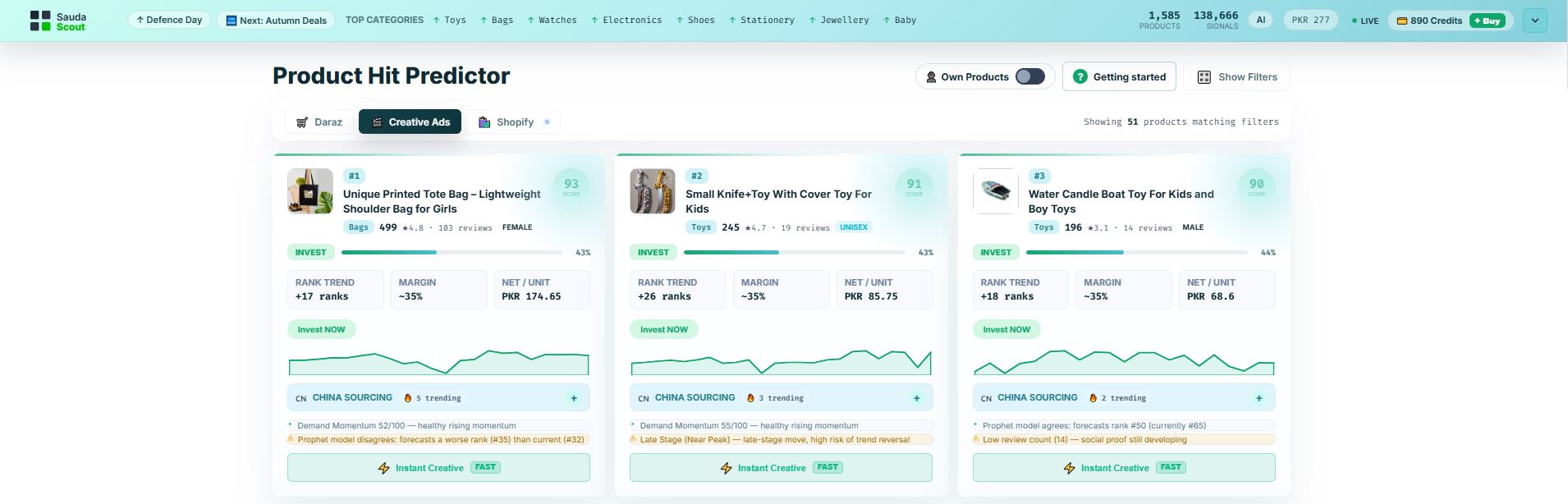Screen dimensions: 1568x504
Task: Open Small Knife+Toy With Cover title
Action: pos(778,201)
